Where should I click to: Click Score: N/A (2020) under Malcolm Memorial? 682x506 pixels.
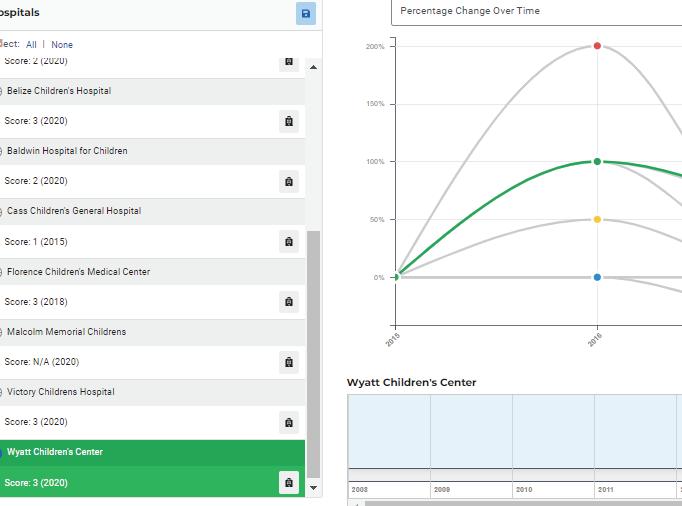[x=42, y=362]
